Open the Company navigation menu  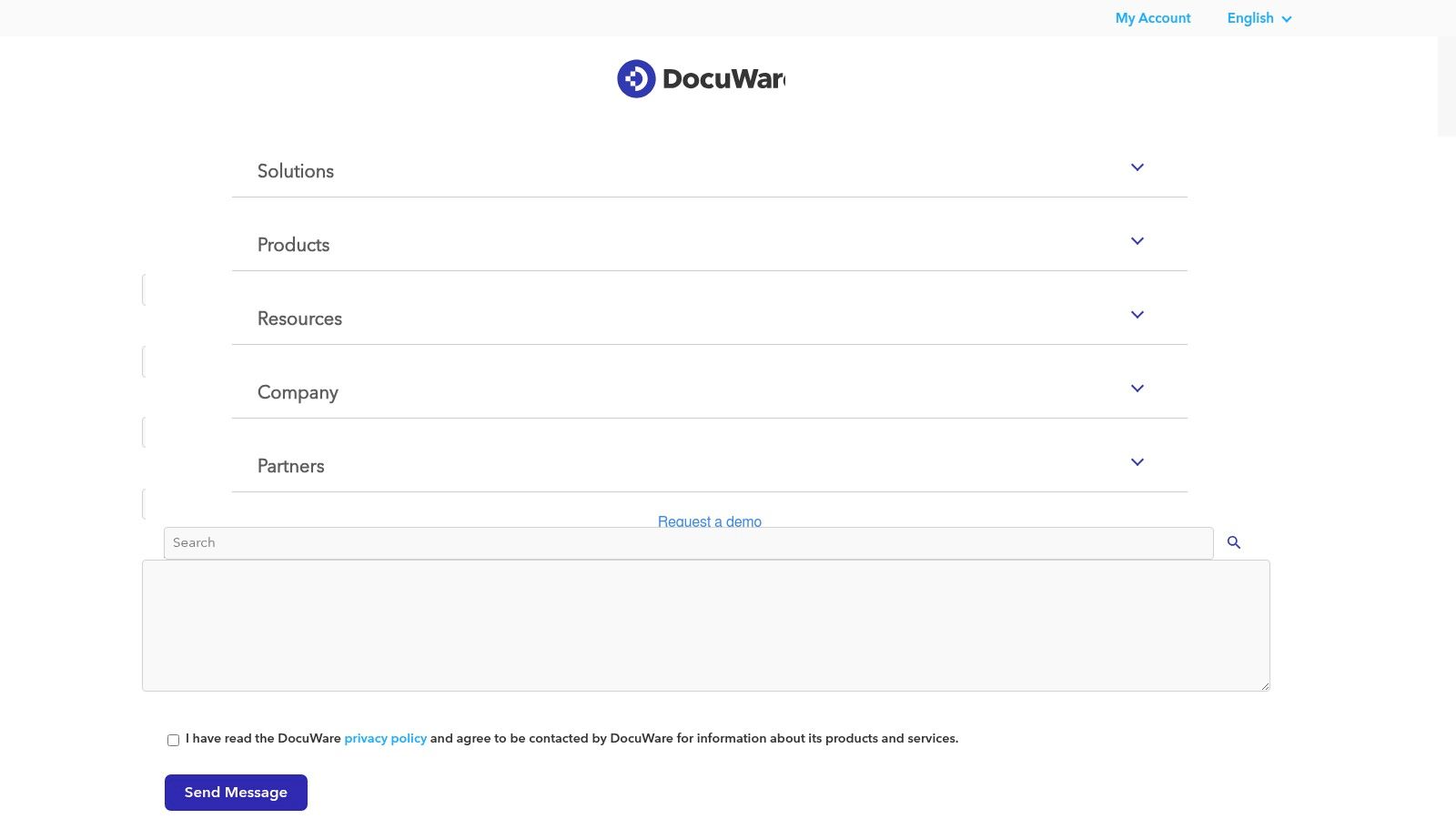298,392
